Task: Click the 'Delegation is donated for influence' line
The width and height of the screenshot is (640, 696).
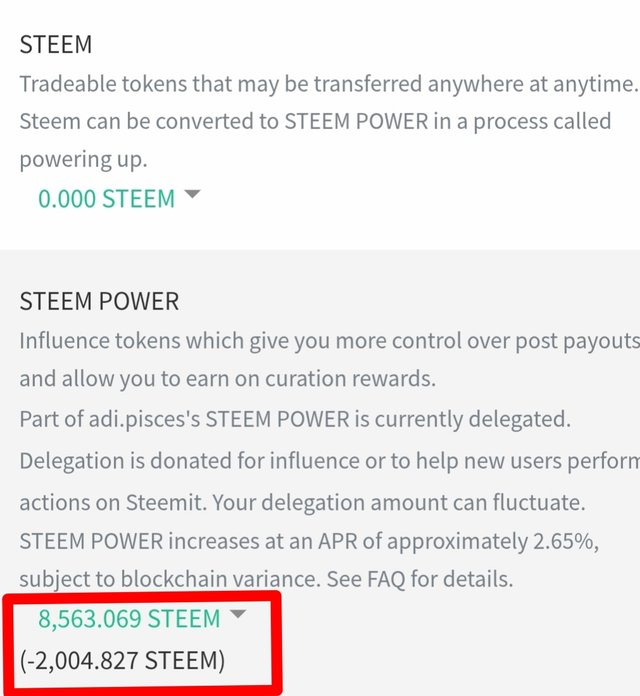Action: pyautogui.click(x=329, y=463)
